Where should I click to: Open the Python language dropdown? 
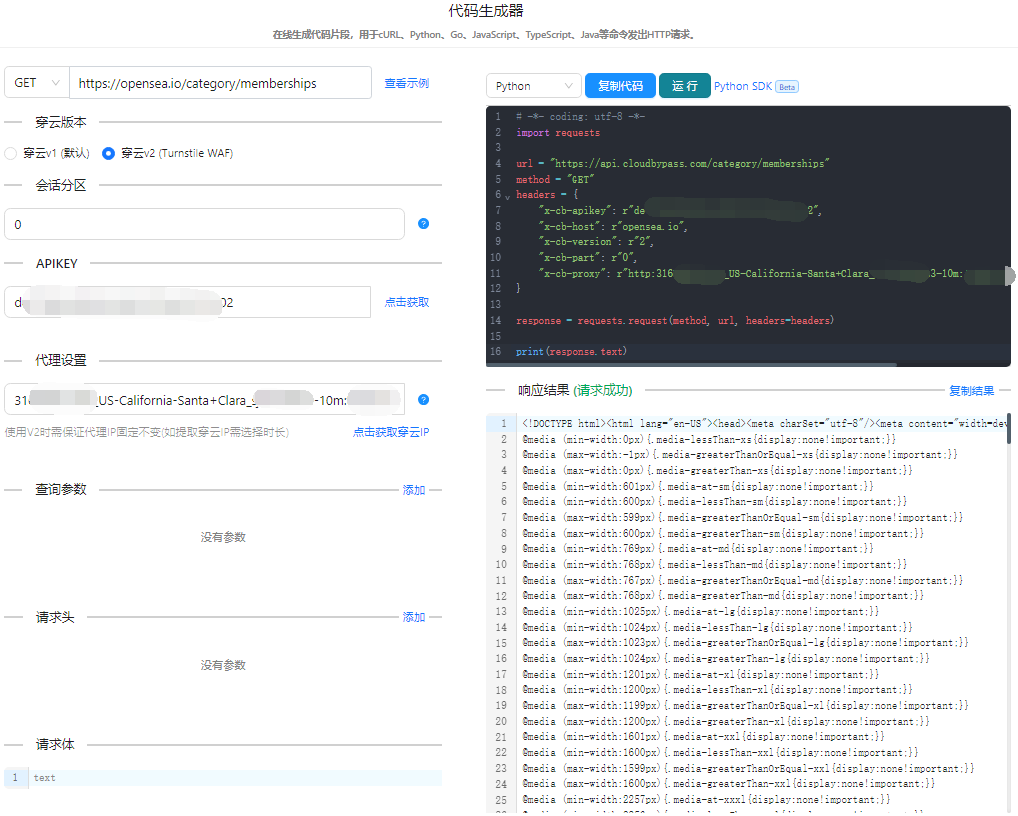click(533, 86)
